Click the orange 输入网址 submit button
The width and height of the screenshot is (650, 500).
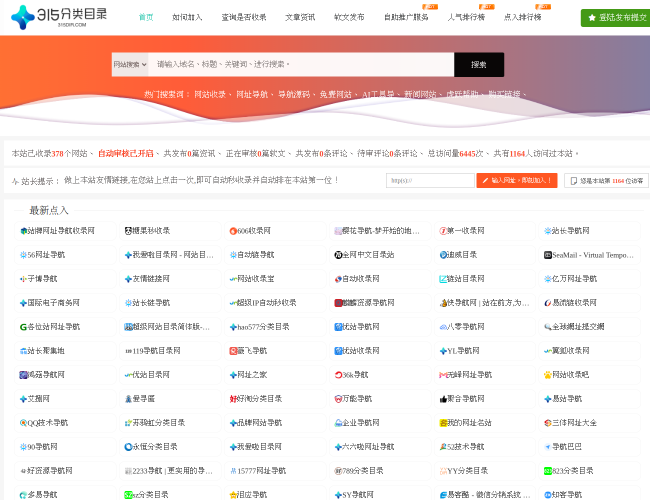516,181
